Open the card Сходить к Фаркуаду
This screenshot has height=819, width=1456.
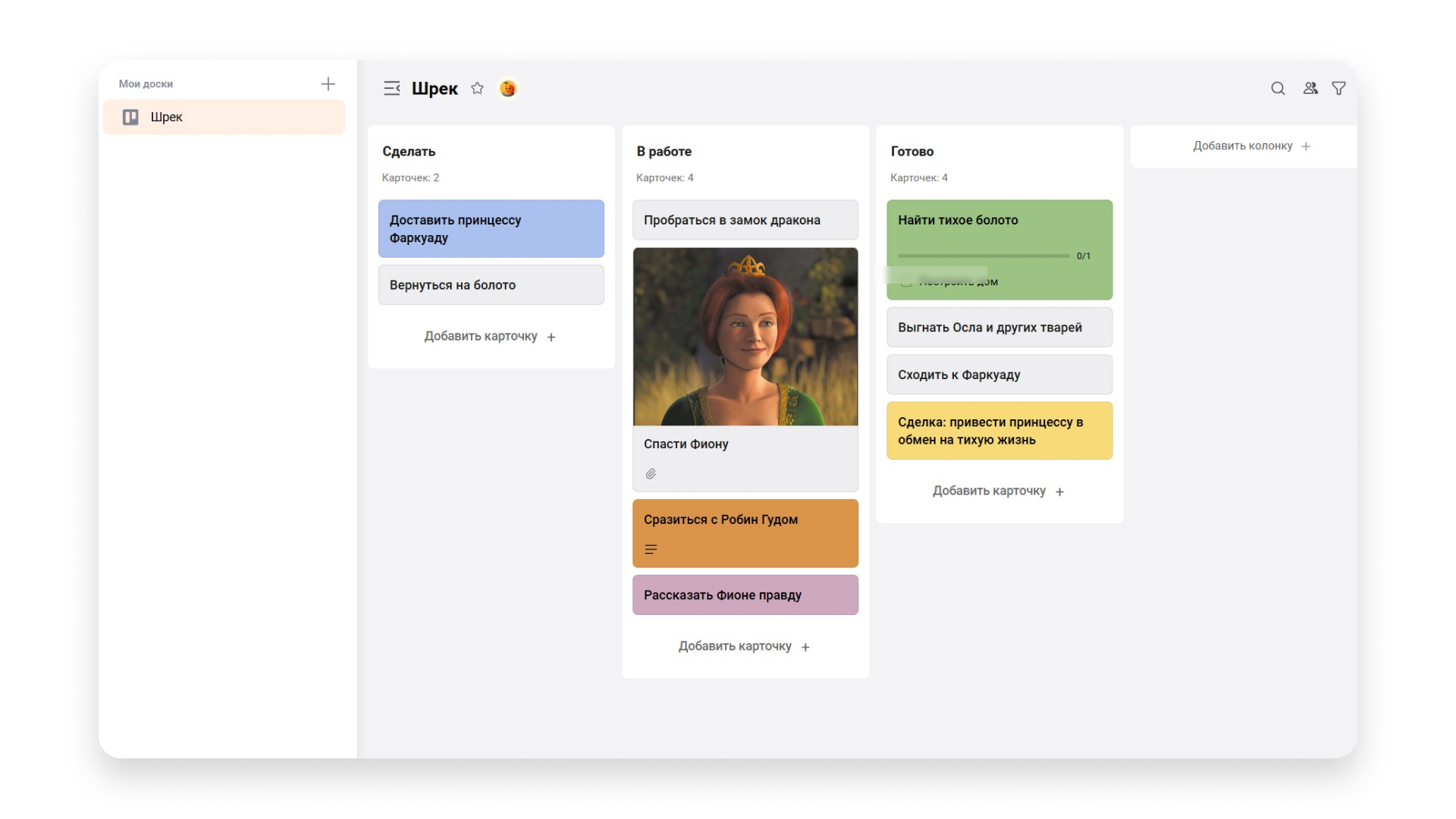click(x=999, y=375)
